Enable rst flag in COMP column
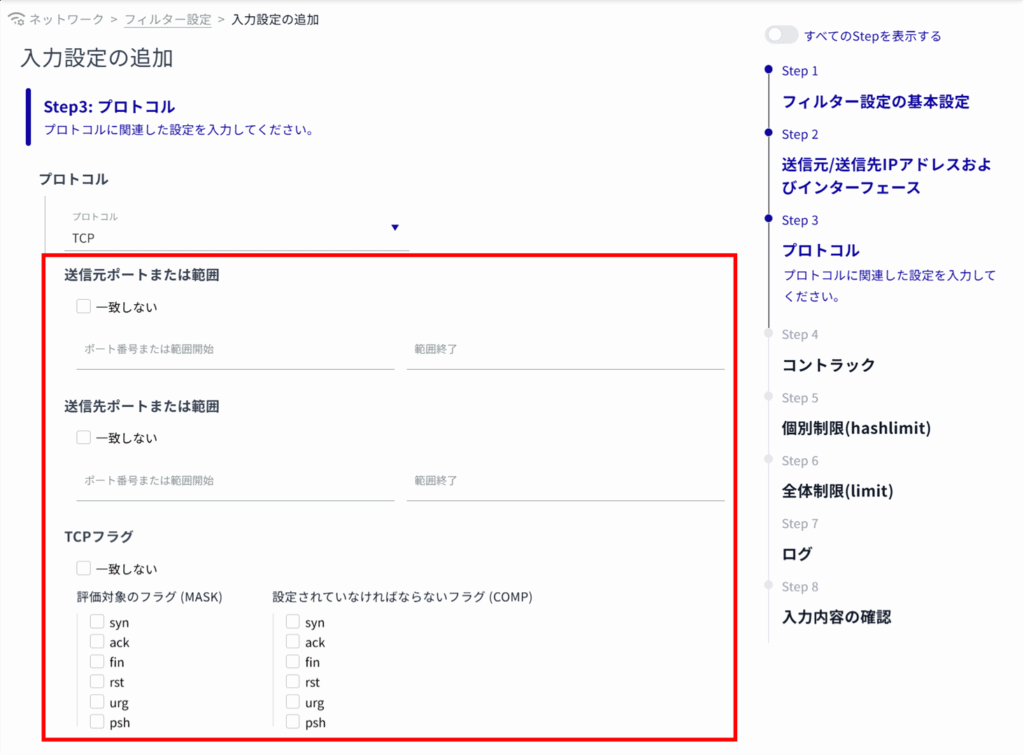This screenshot has width=1024, height=755. (293, 682)
